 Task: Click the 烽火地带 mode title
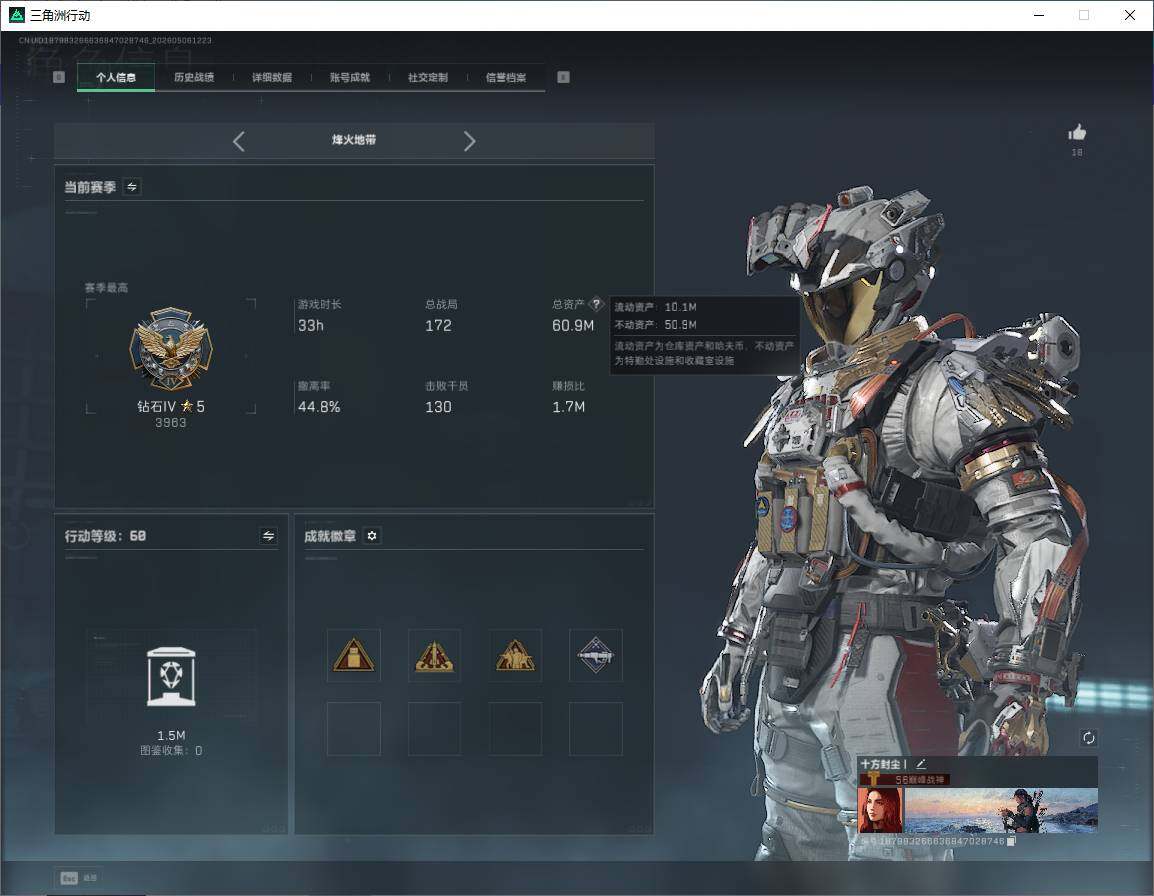tap(354, 140)
